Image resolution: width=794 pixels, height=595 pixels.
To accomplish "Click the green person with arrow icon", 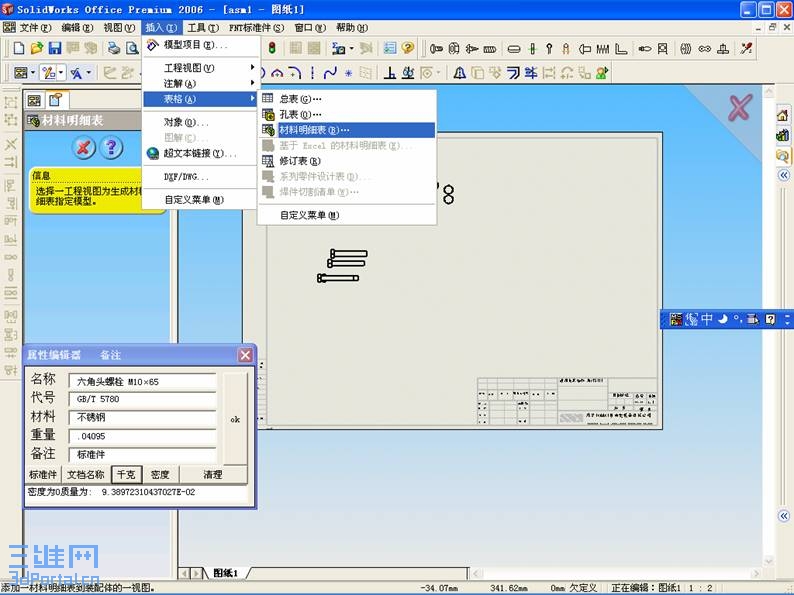I will pos(602,73).
